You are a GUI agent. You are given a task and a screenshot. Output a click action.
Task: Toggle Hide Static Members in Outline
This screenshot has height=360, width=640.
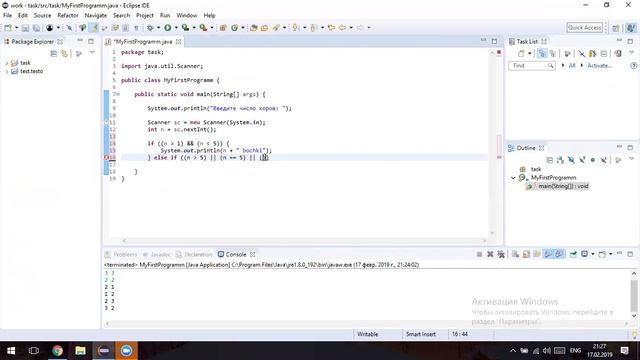click(x=582, y=160)
